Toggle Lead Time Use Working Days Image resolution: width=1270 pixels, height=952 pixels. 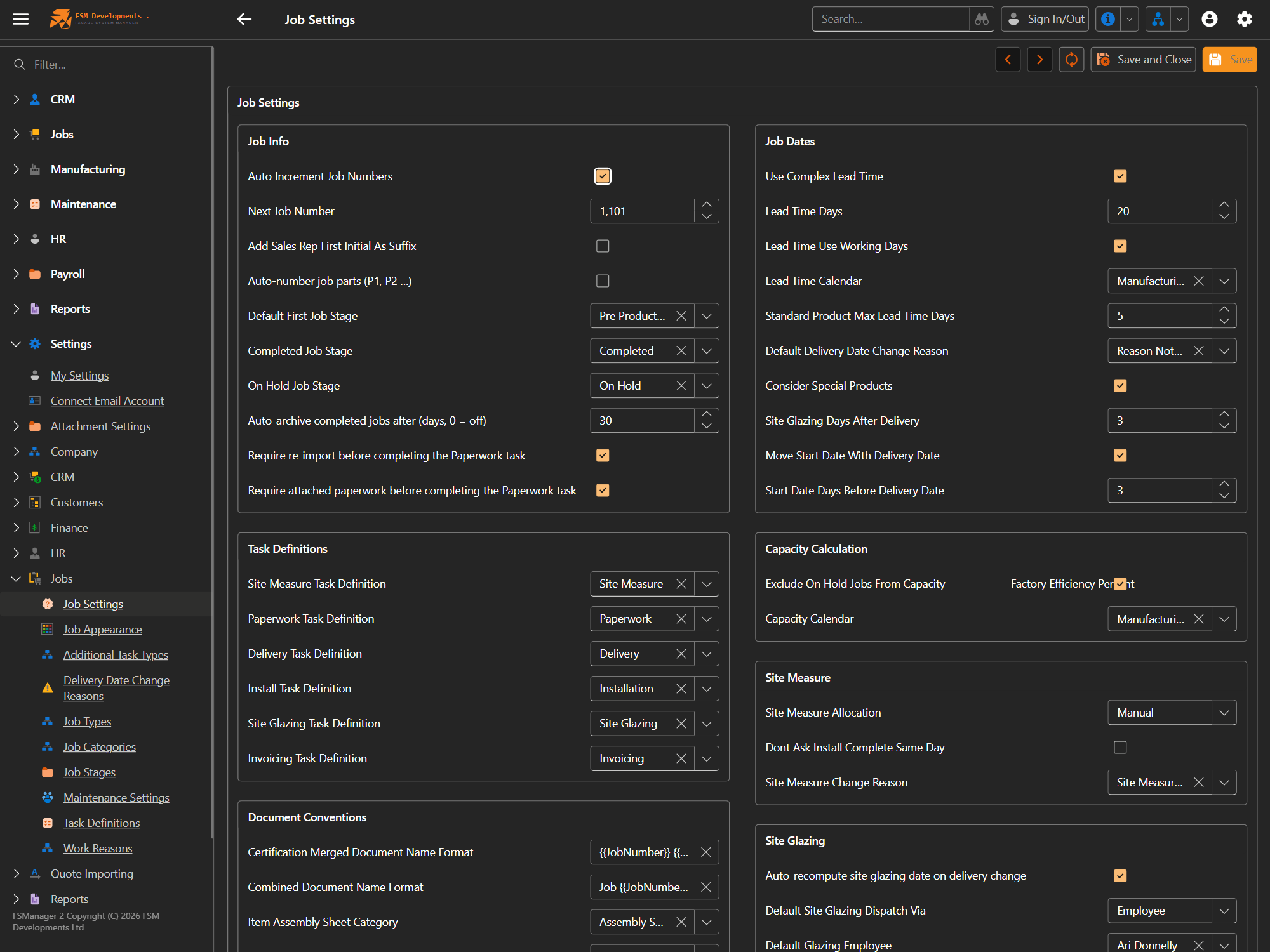click(1120, 246)
